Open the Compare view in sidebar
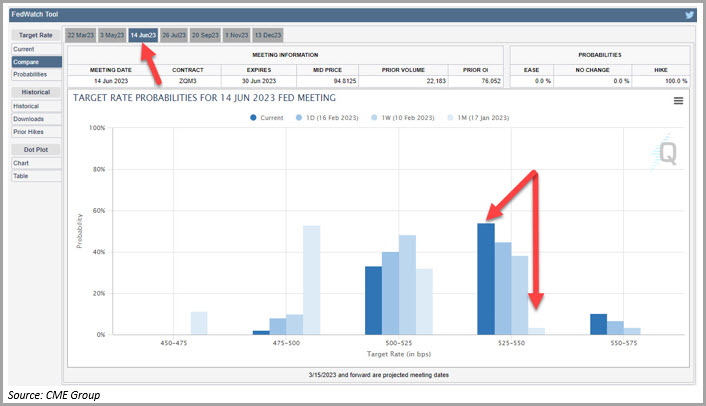The height and width of the screenshot is (406, 706). click(x=36, y=62)
